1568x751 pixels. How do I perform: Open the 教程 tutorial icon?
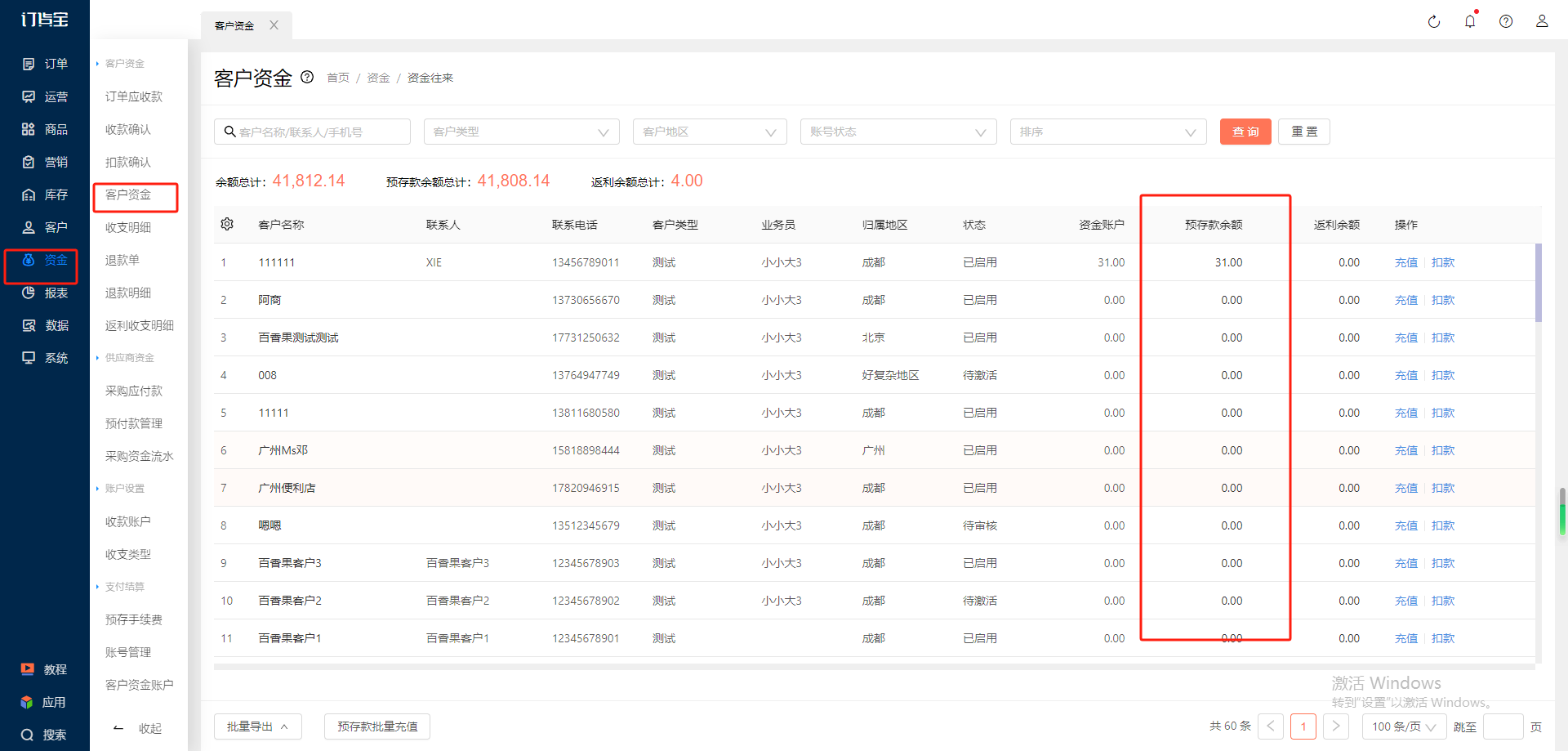[x=28, y=669]
